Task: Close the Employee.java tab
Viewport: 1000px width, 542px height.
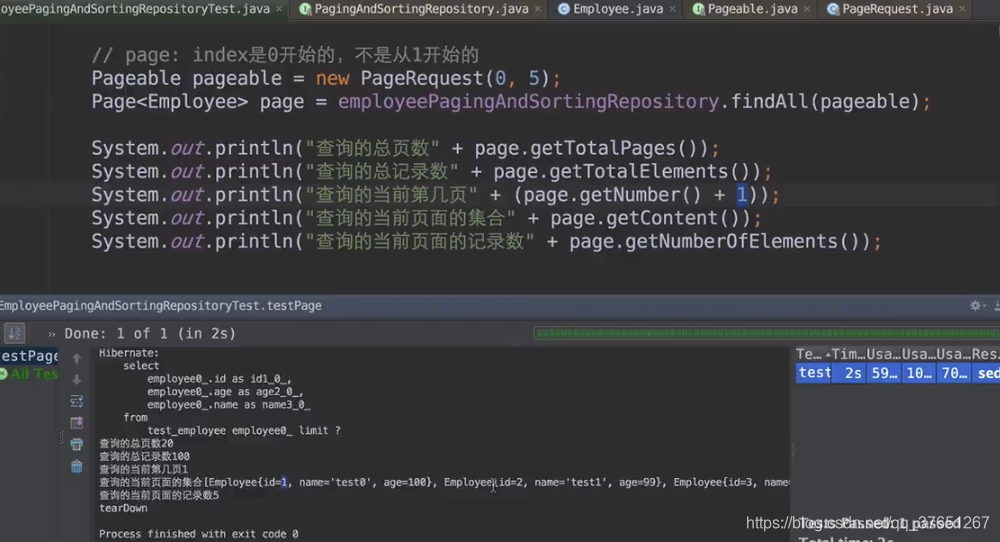Action: [672, 9]
